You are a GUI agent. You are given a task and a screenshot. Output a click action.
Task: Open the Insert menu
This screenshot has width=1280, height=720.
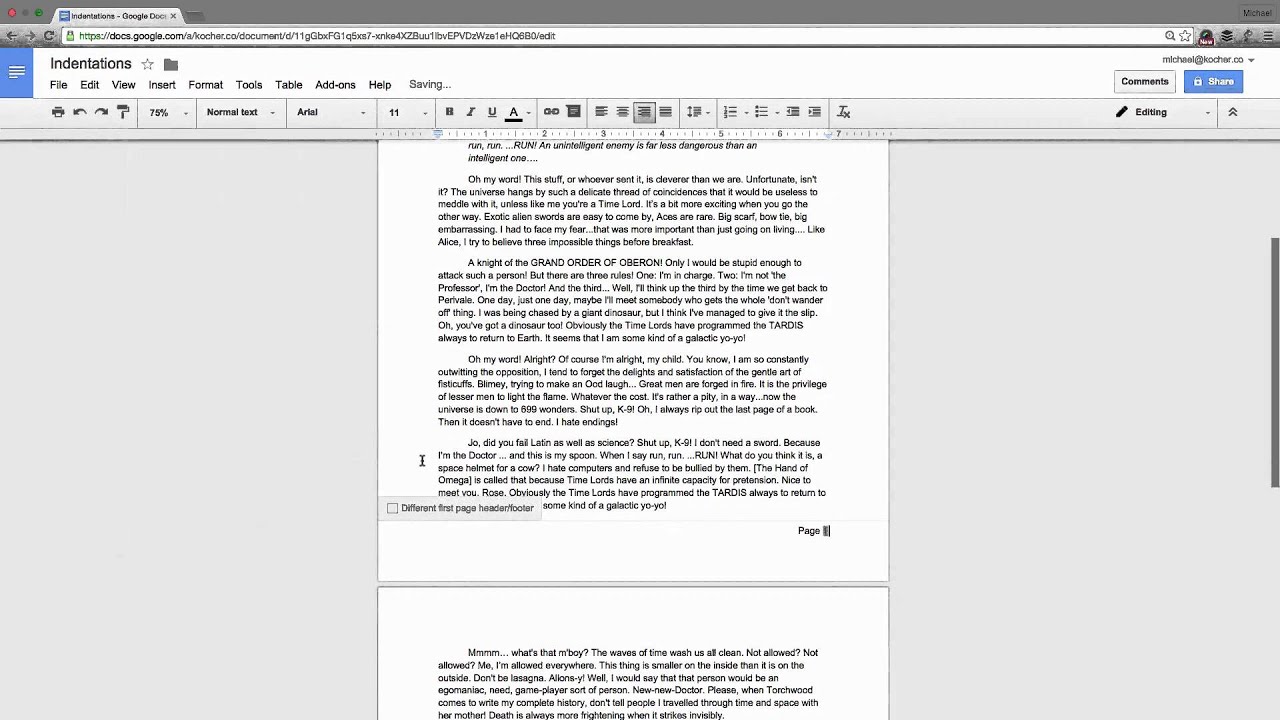point(162,85)
